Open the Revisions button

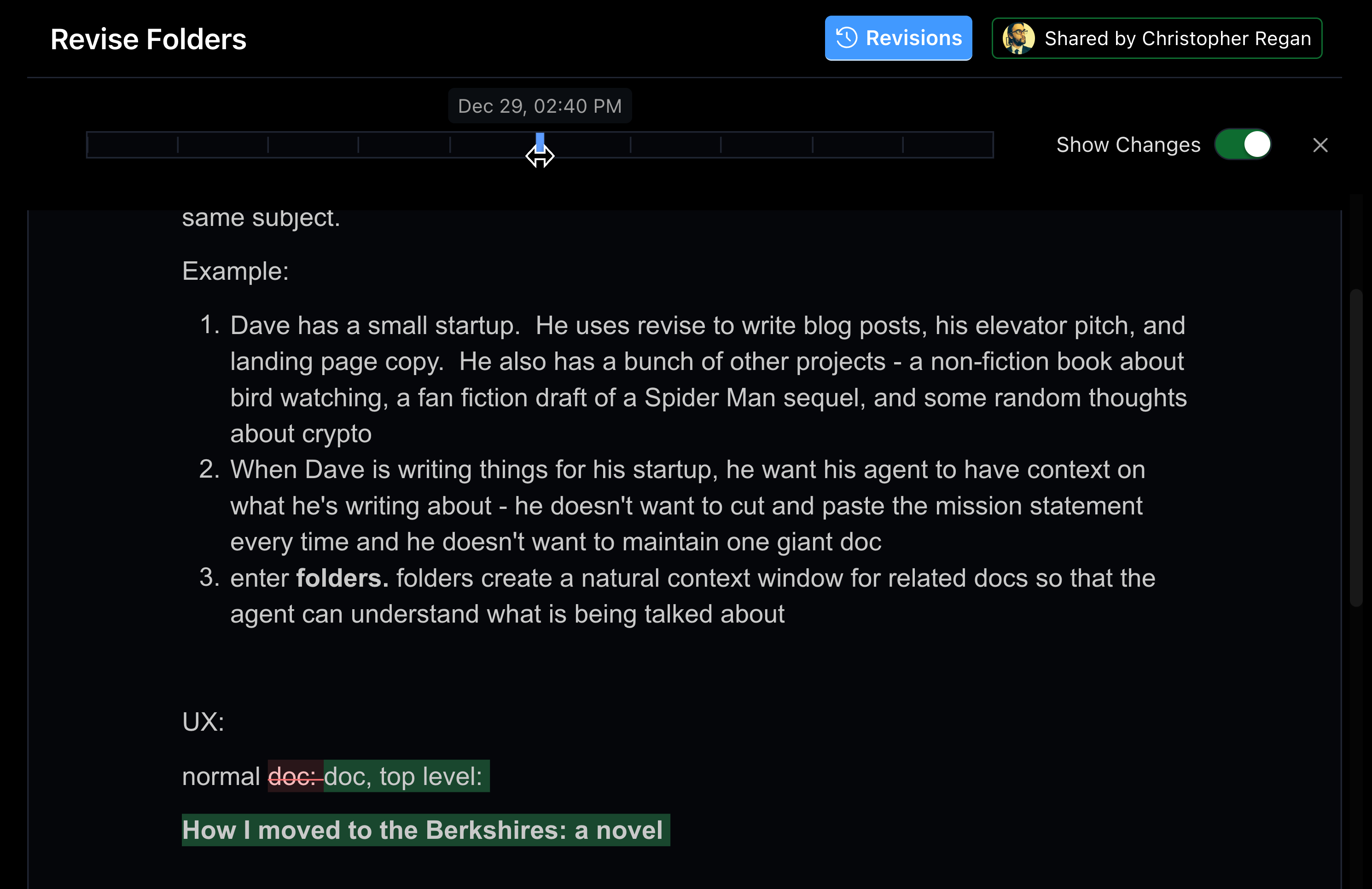[x=898, y=38]
